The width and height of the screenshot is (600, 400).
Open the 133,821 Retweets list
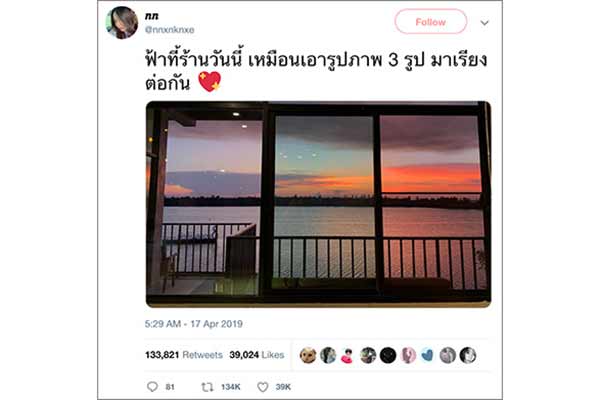(x=184, y=355)
